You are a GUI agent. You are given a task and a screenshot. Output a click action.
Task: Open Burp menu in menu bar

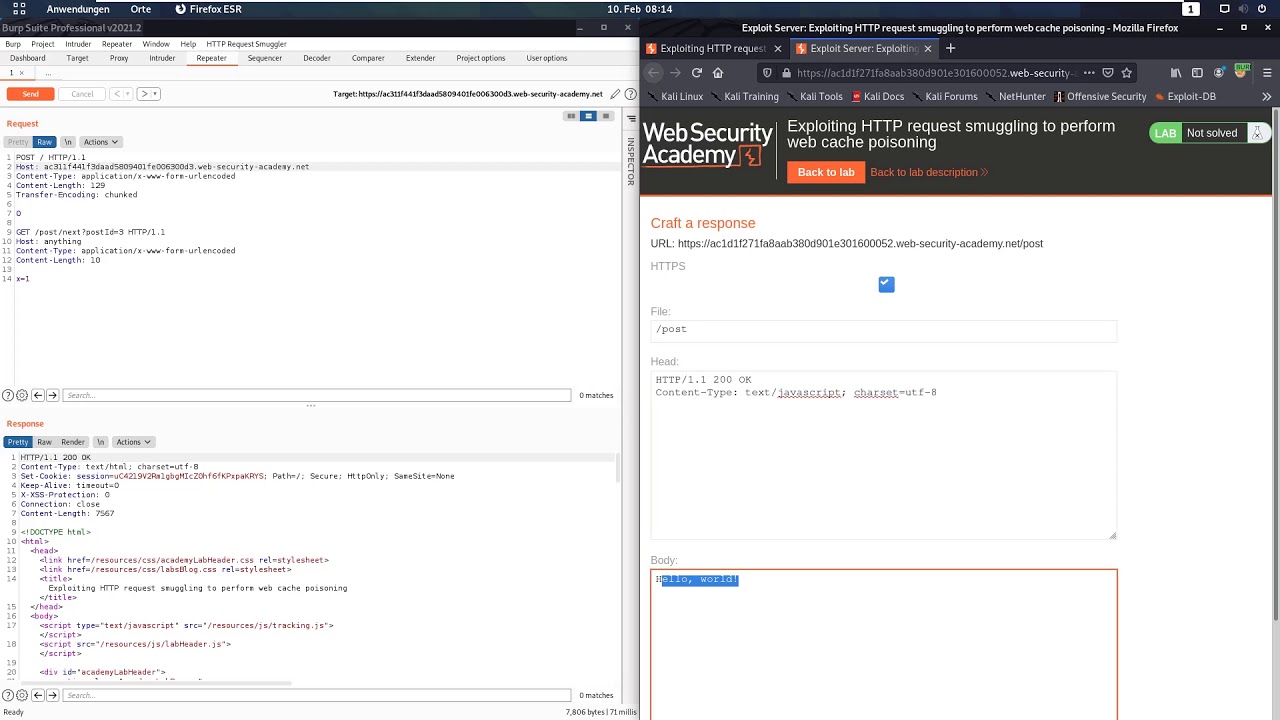[x=12, y=44]
